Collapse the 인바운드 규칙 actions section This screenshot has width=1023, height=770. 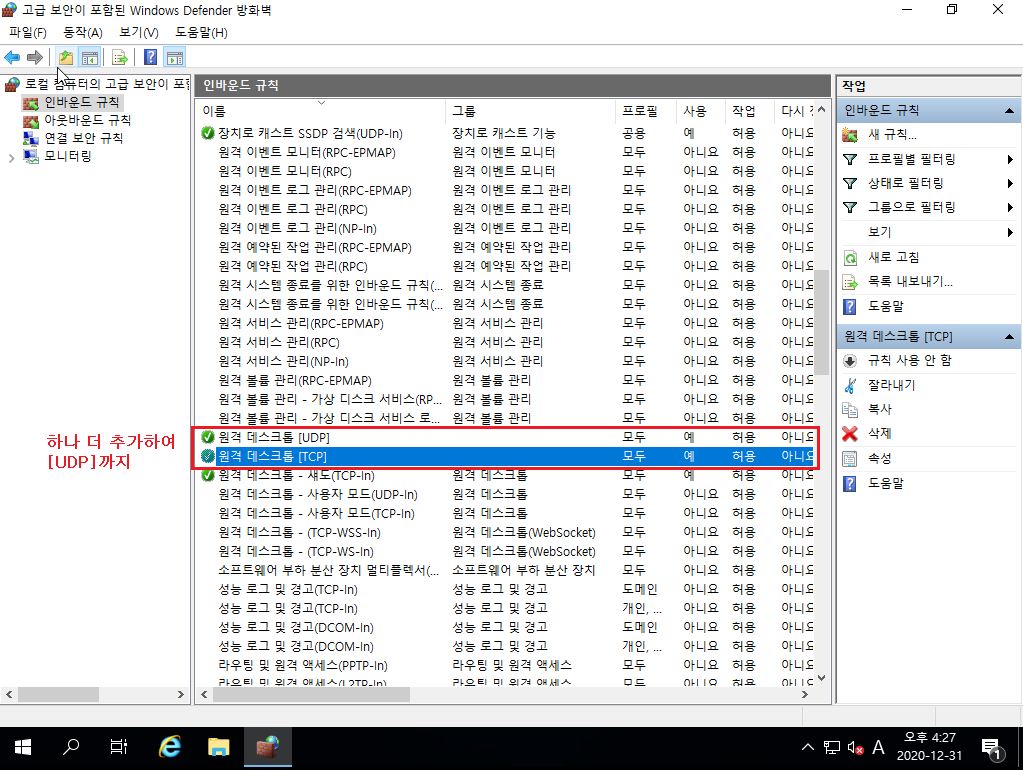[1009, 111]
